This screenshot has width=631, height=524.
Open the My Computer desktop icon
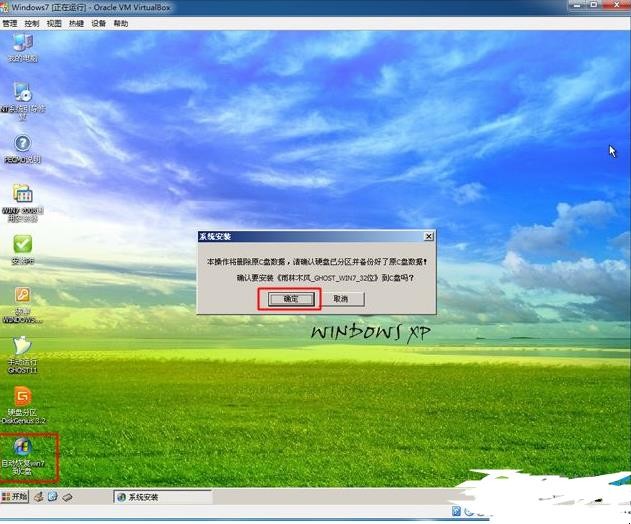[23, 47]
